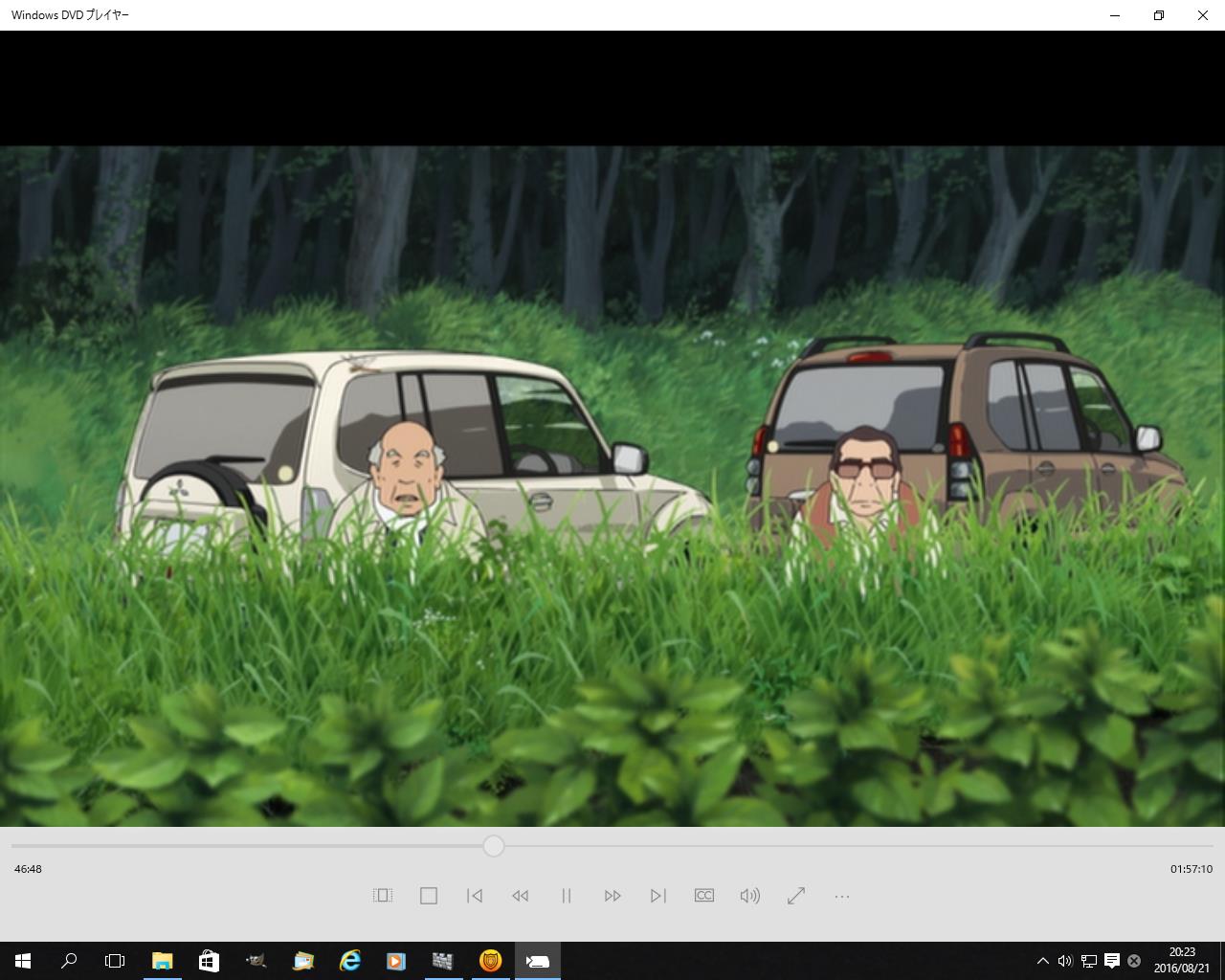Fast forward the movie
Screen dimensions: 1225x980
click(x=612, y=896)
